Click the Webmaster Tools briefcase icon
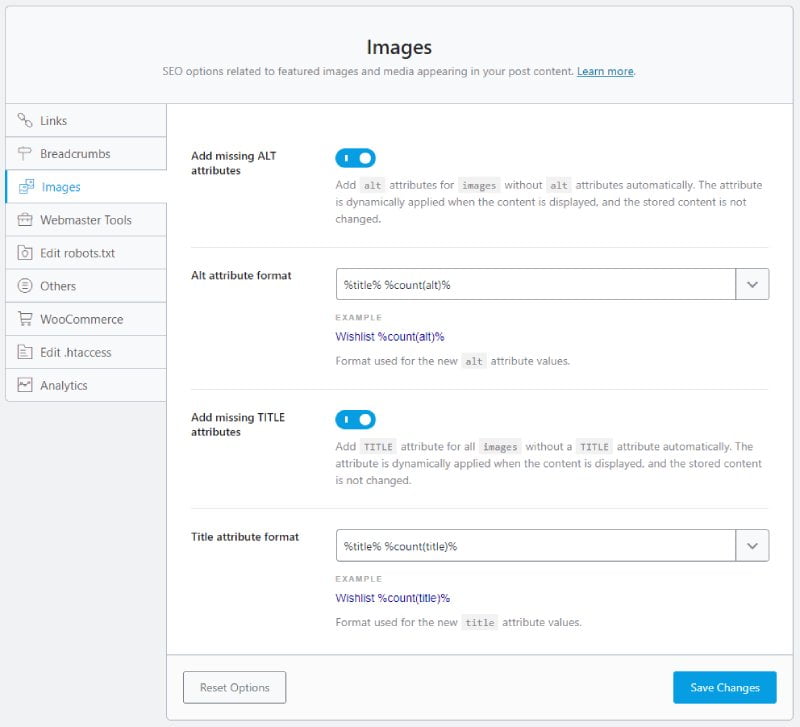This screenshot has width=800, height=727. click(25, 220)
